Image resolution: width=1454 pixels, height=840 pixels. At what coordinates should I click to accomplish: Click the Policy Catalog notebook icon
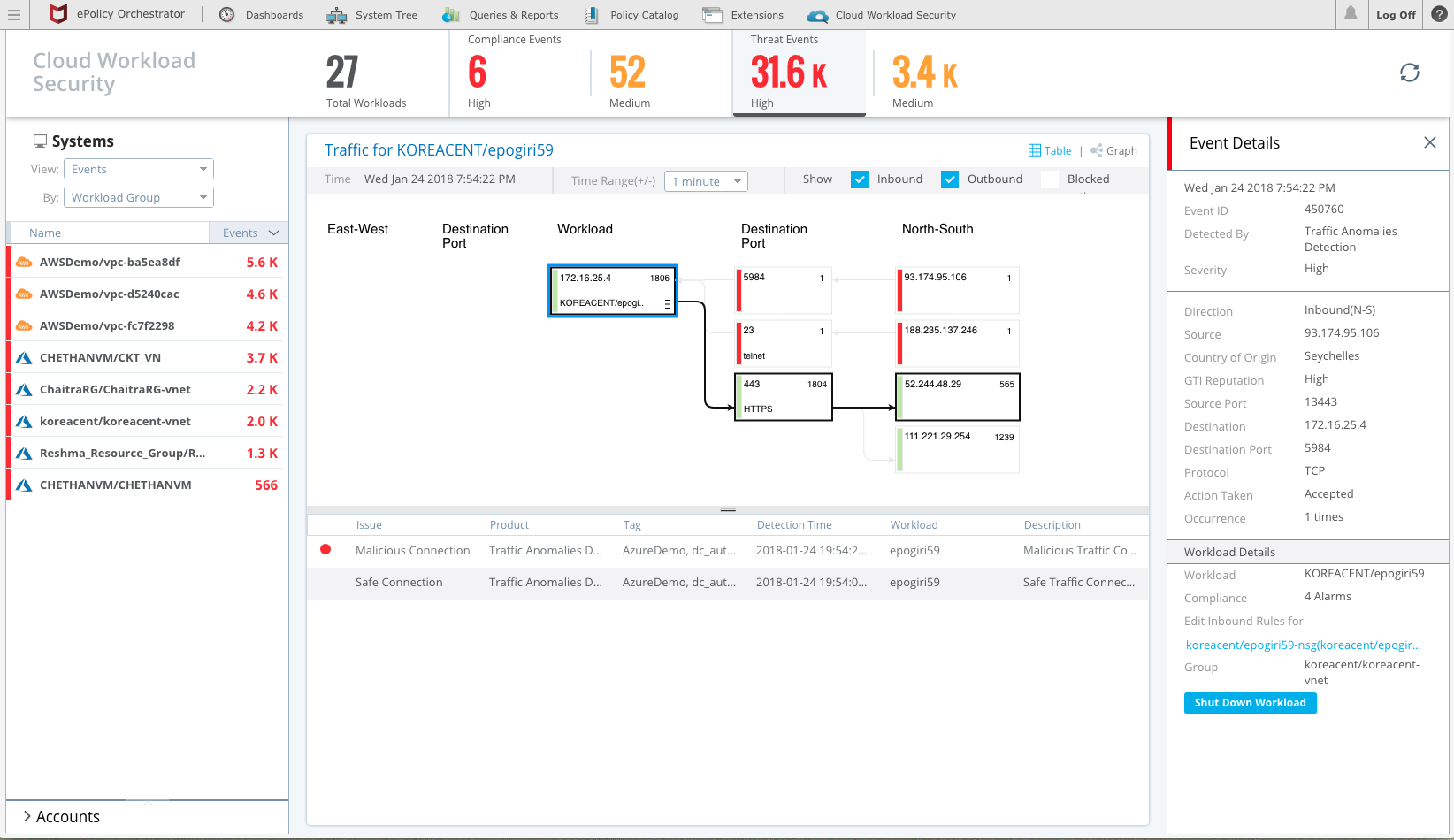pyautogui.click(x=589, y=14)
